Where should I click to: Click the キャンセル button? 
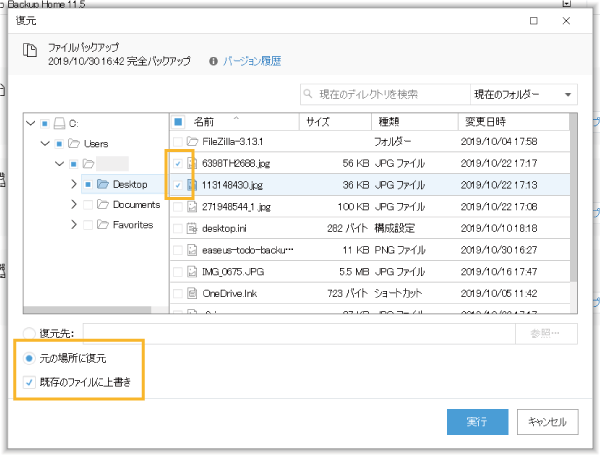(548, 422)
